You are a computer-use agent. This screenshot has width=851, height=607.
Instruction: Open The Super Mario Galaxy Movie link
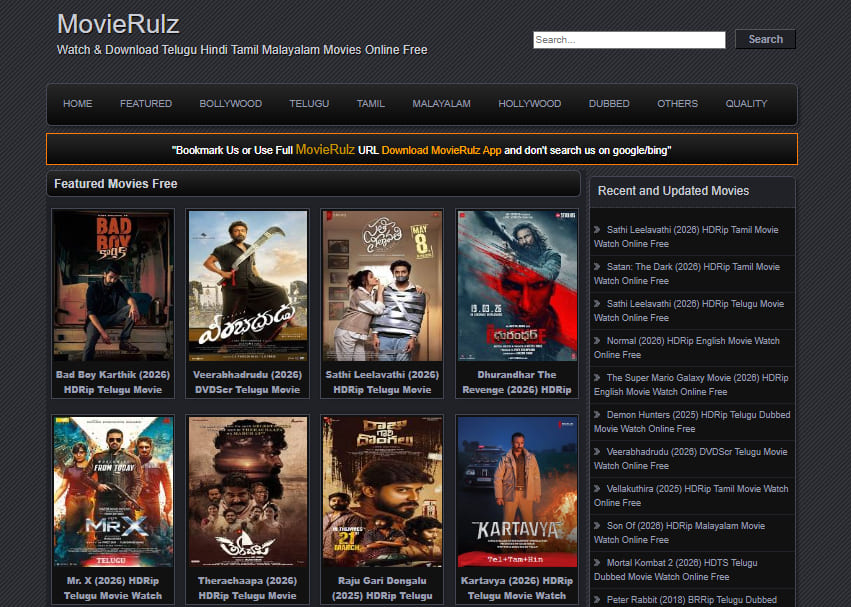point(691,384)
